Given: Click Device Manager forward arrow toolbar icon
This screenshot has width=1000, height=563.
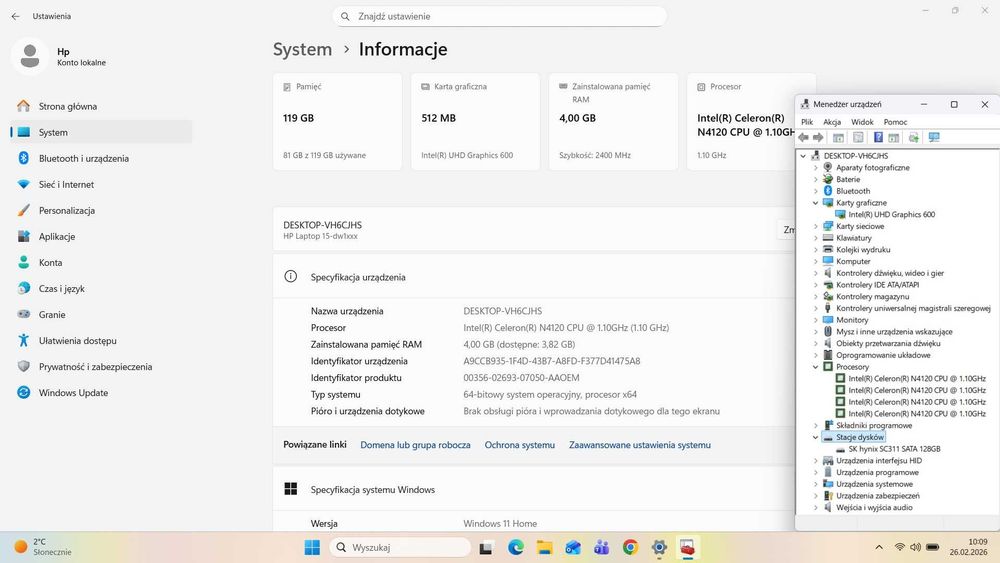Looking at the screenshot, I should click(x=818, y=137).
